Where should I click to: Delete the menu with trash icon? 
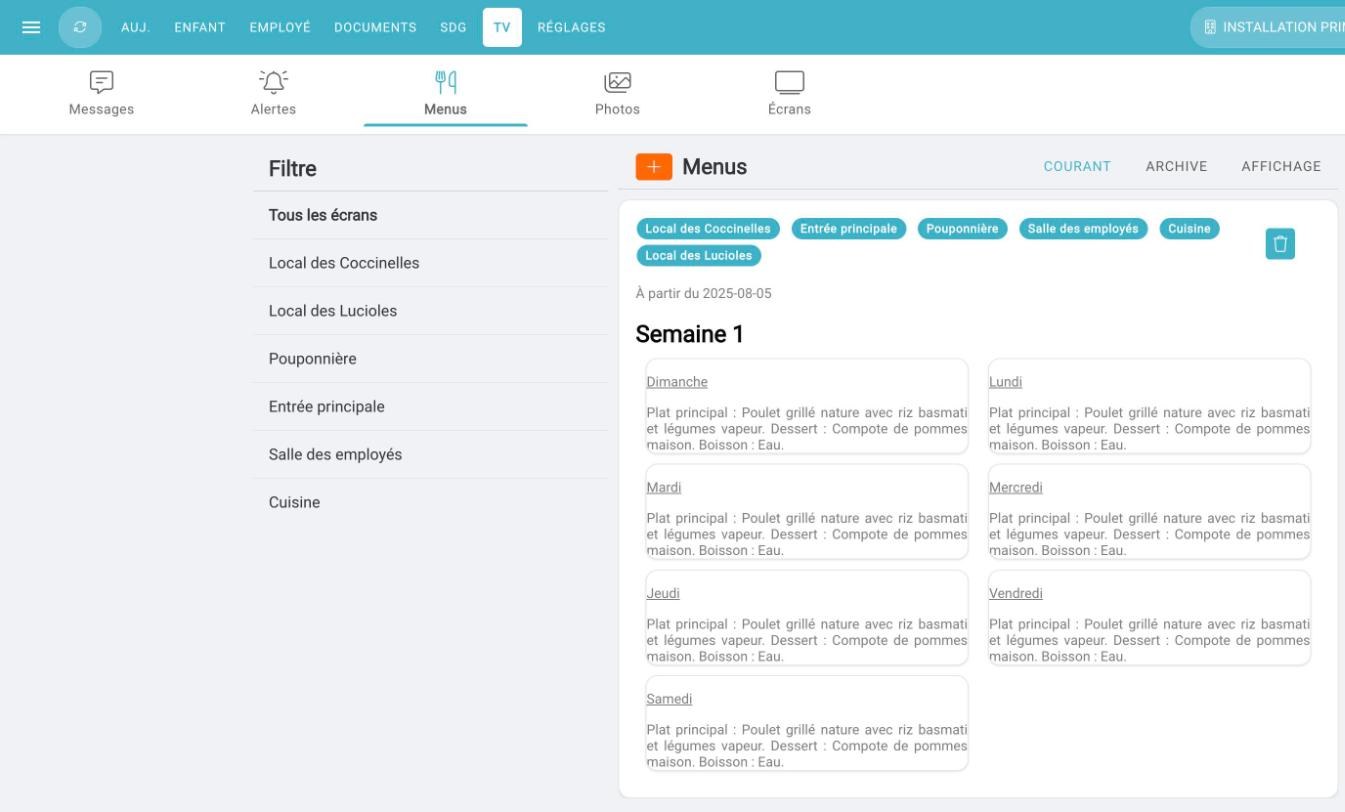pos(1280,244)
